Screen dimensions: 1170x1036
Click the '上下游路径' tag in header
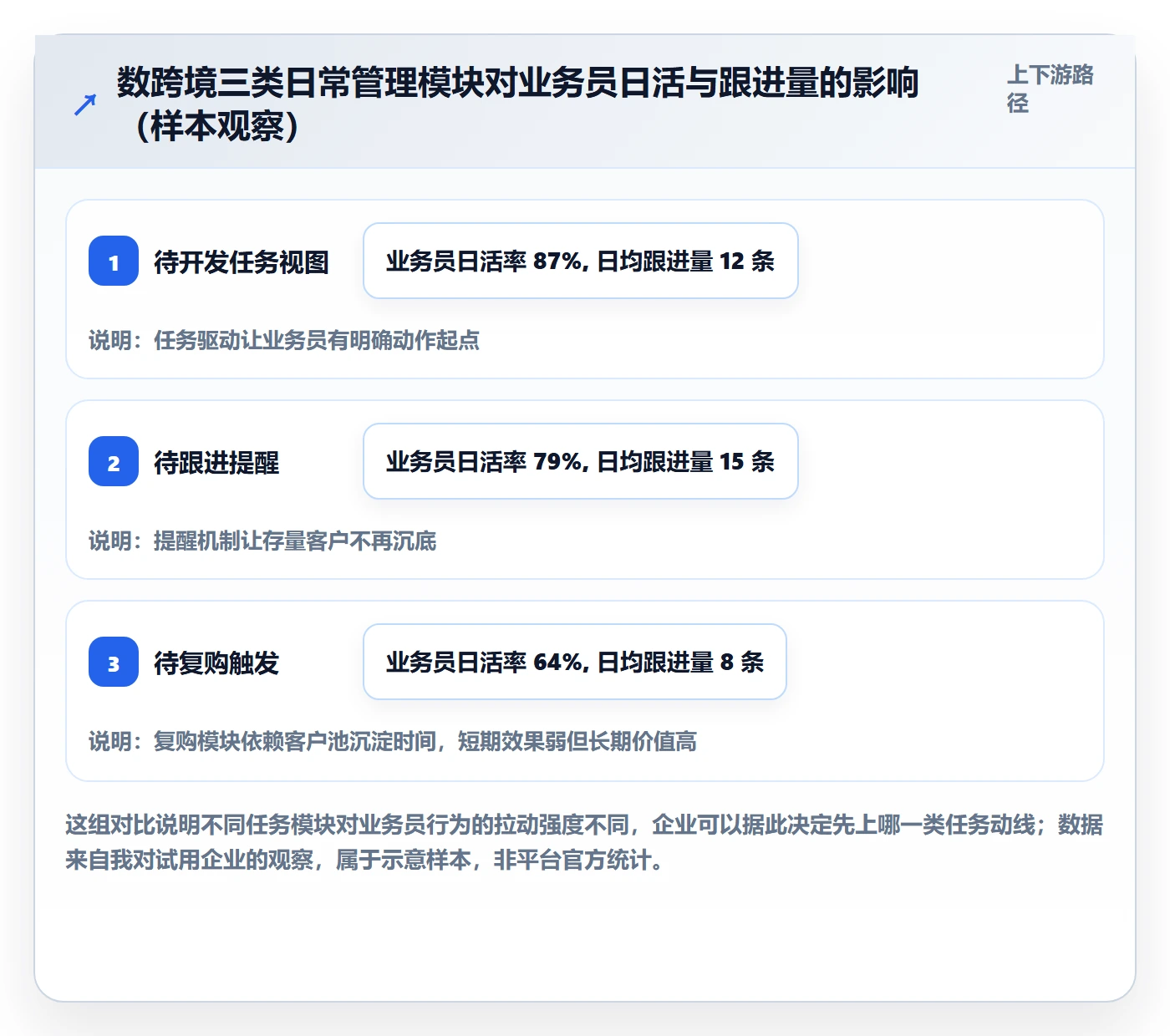1050,89
